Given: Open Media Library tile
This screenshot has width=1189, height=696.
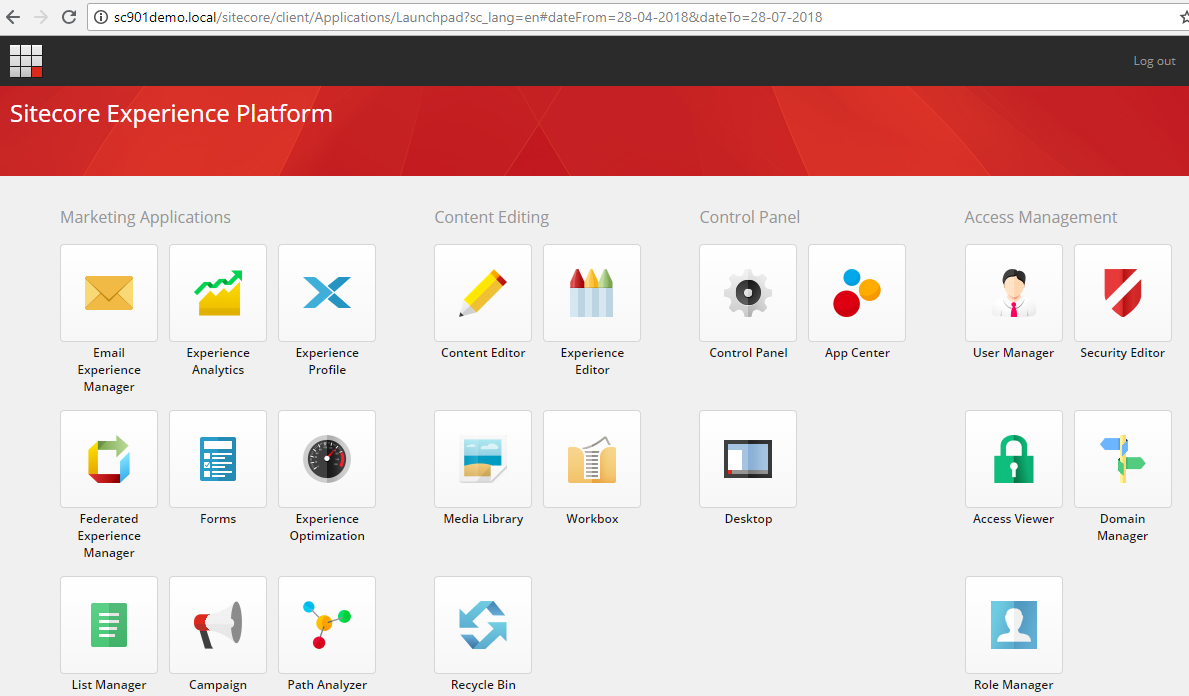Looking at the screenshot, I should pos(483,459).
